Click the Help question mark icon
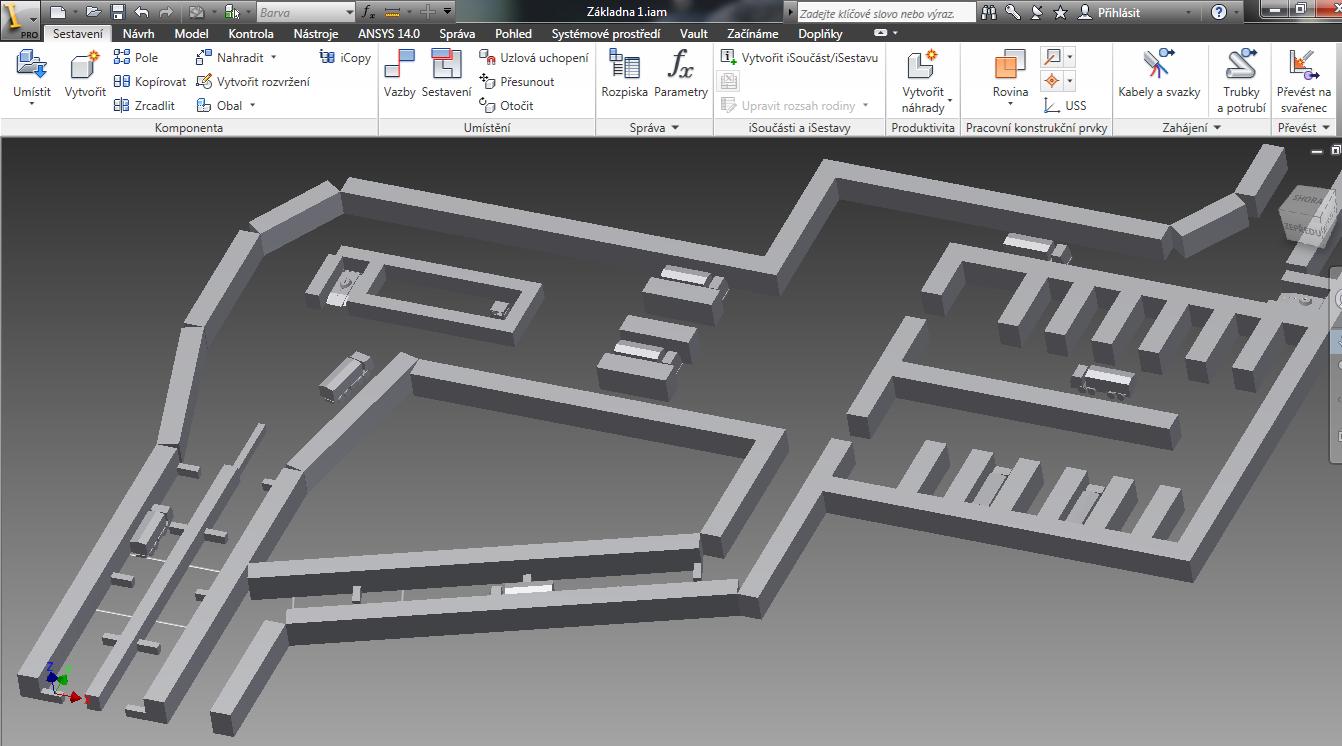1342x746 pixels. point(1218,12)
